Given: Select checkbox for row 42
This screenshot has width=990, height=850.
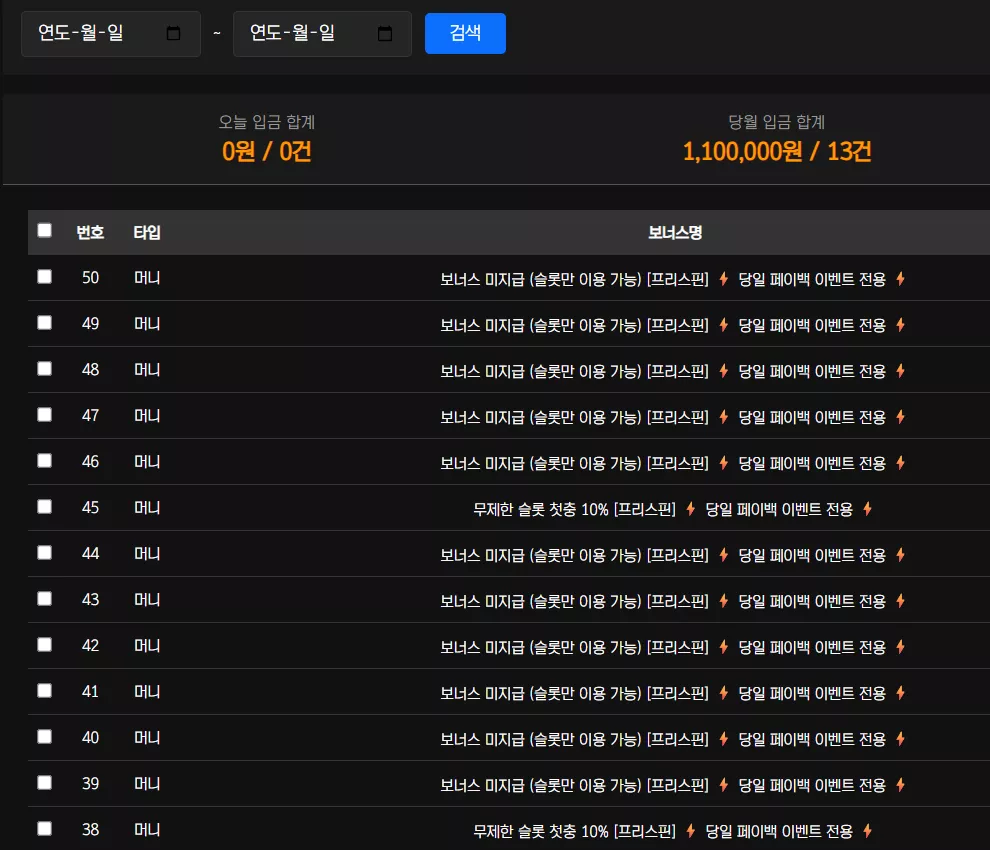Looking at the screenshot, I should point(44,644).
